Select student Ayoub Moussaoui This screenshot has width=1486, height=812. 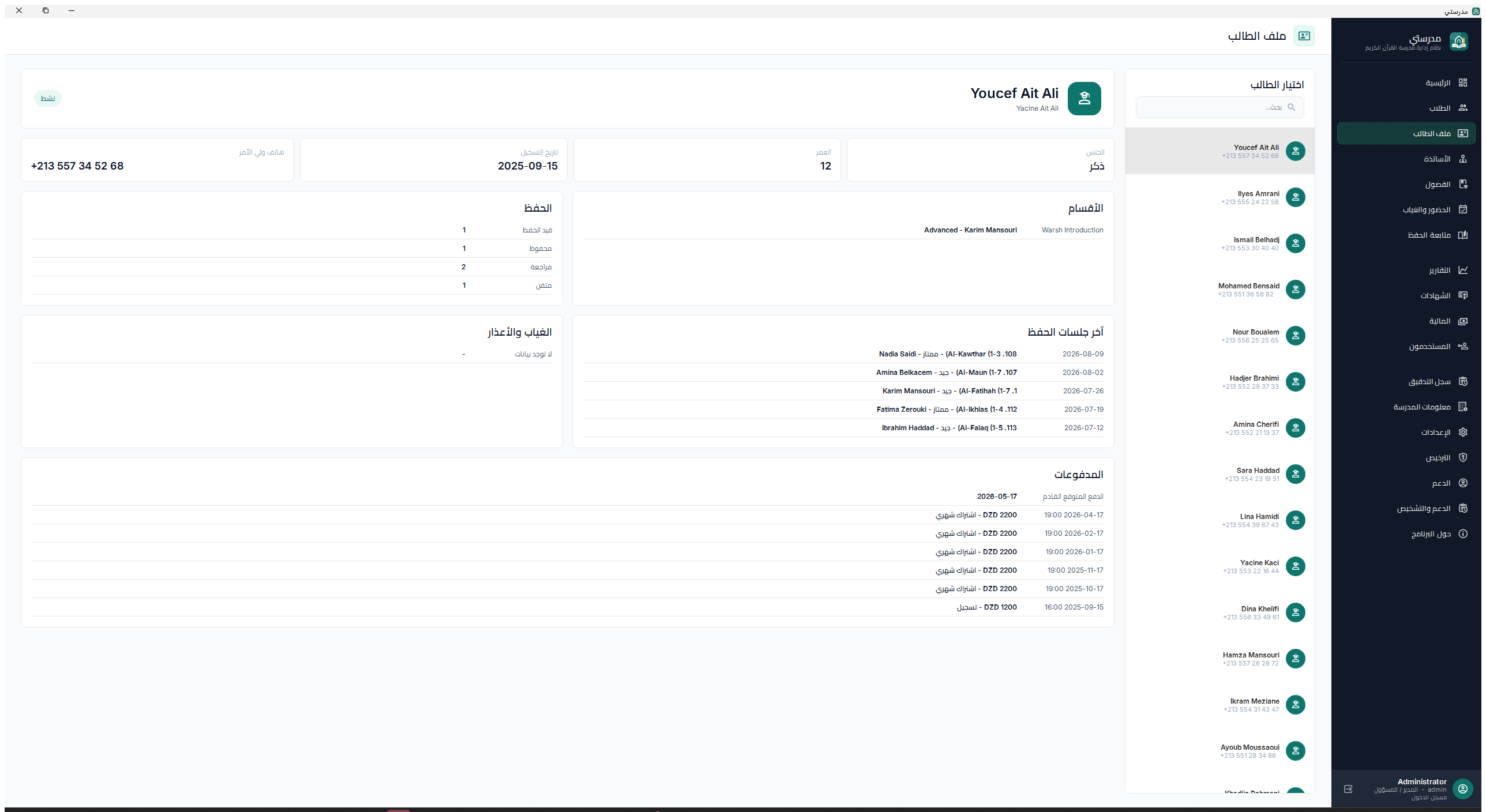click(1219, 751)
